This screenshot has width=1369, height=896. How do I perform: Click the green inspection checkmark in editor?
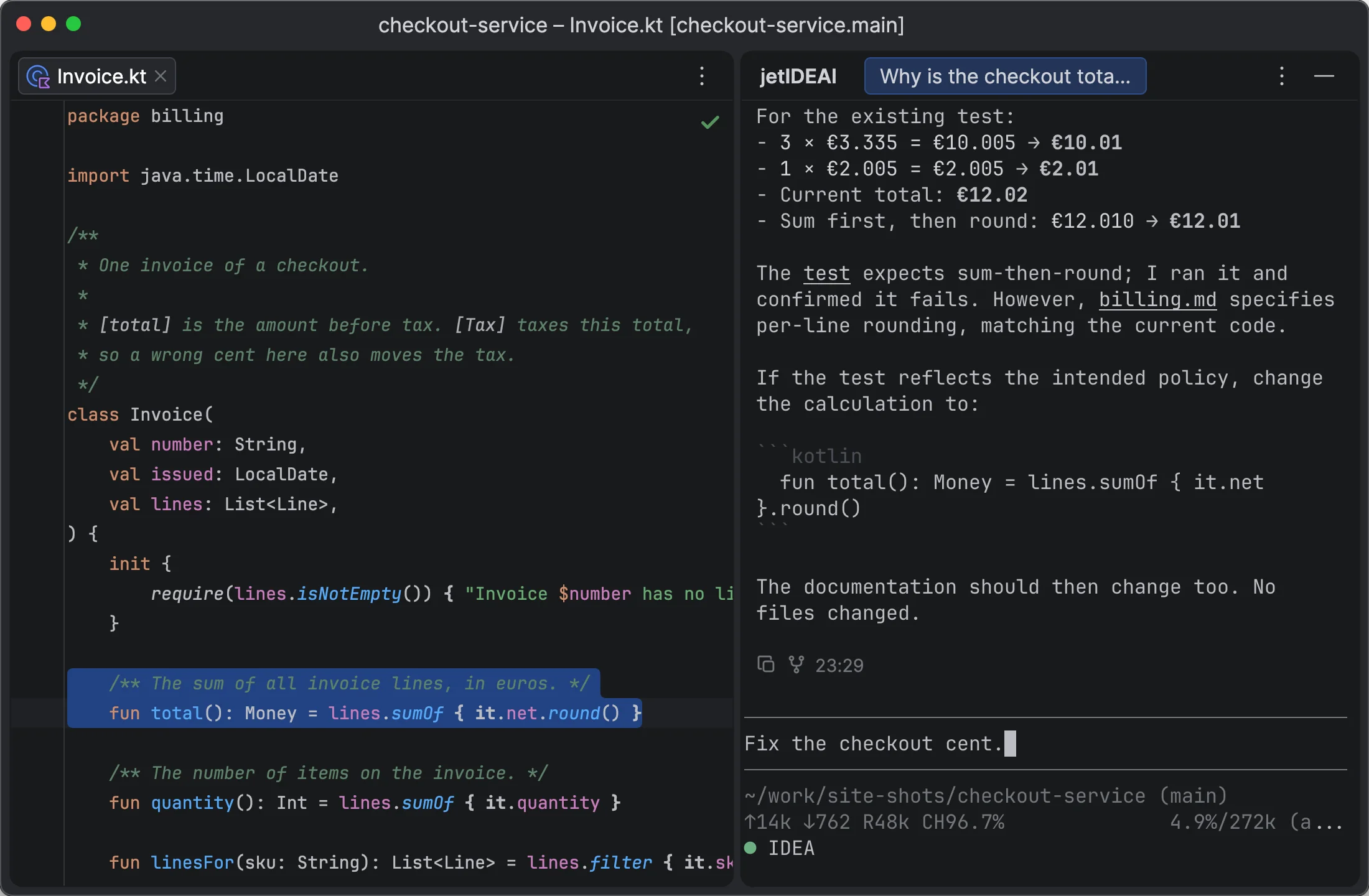point(710,122)
